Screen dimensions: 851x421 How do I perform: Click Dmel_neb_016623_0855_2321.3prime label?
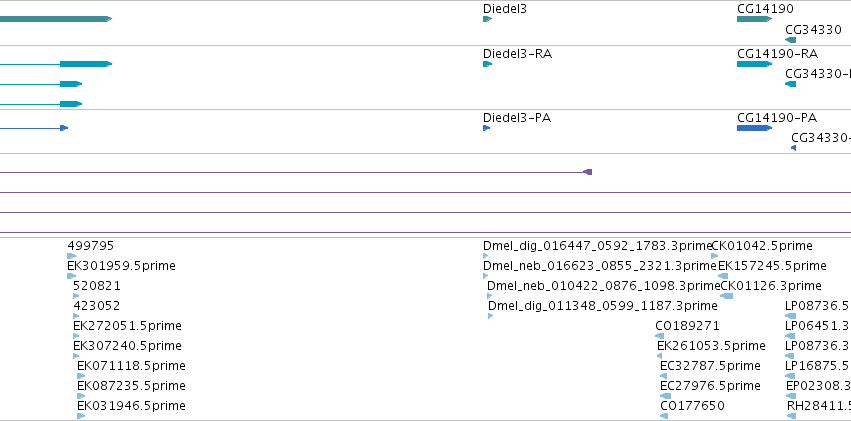tap(600, 266)
